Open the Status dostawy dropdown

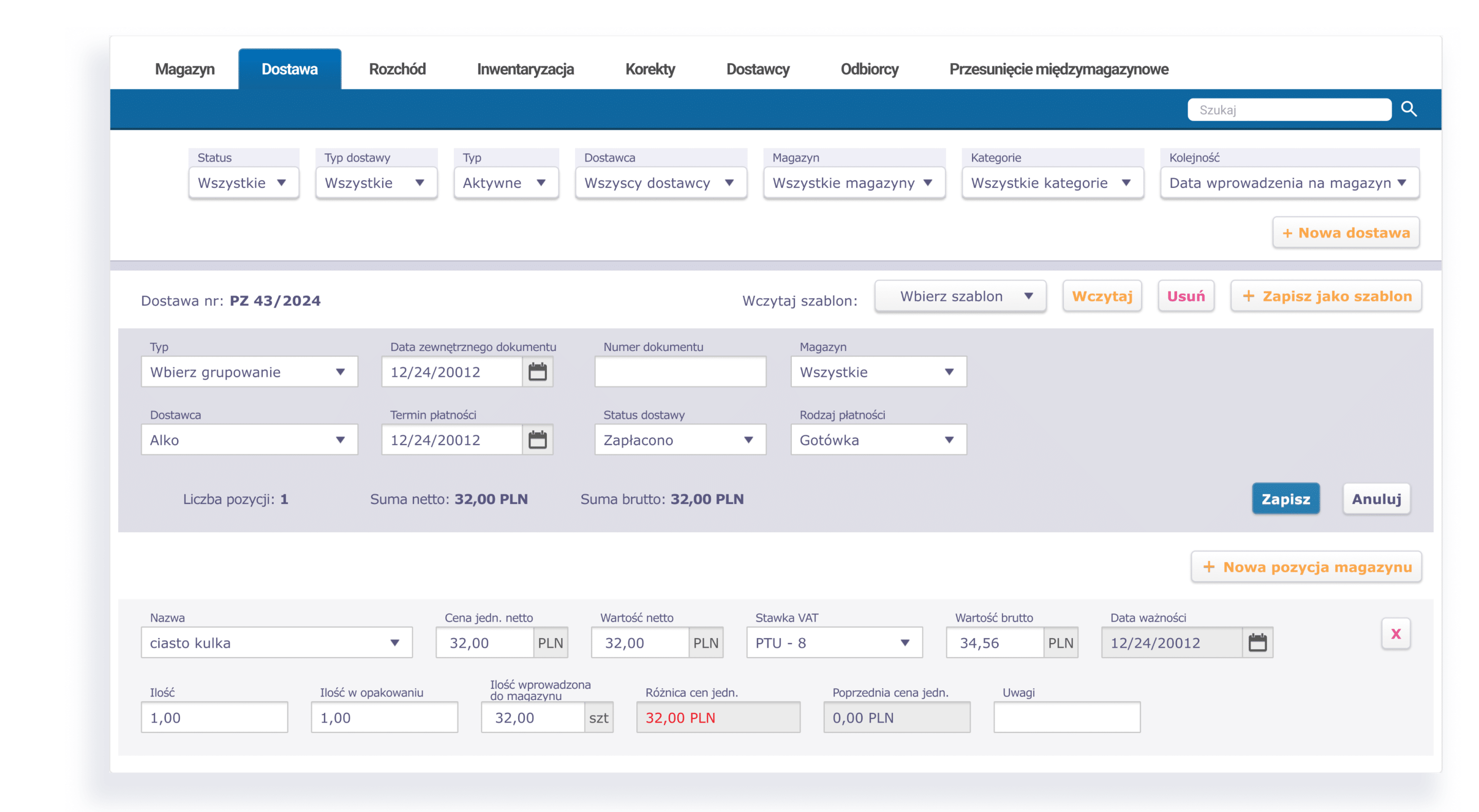coord(680,440)
